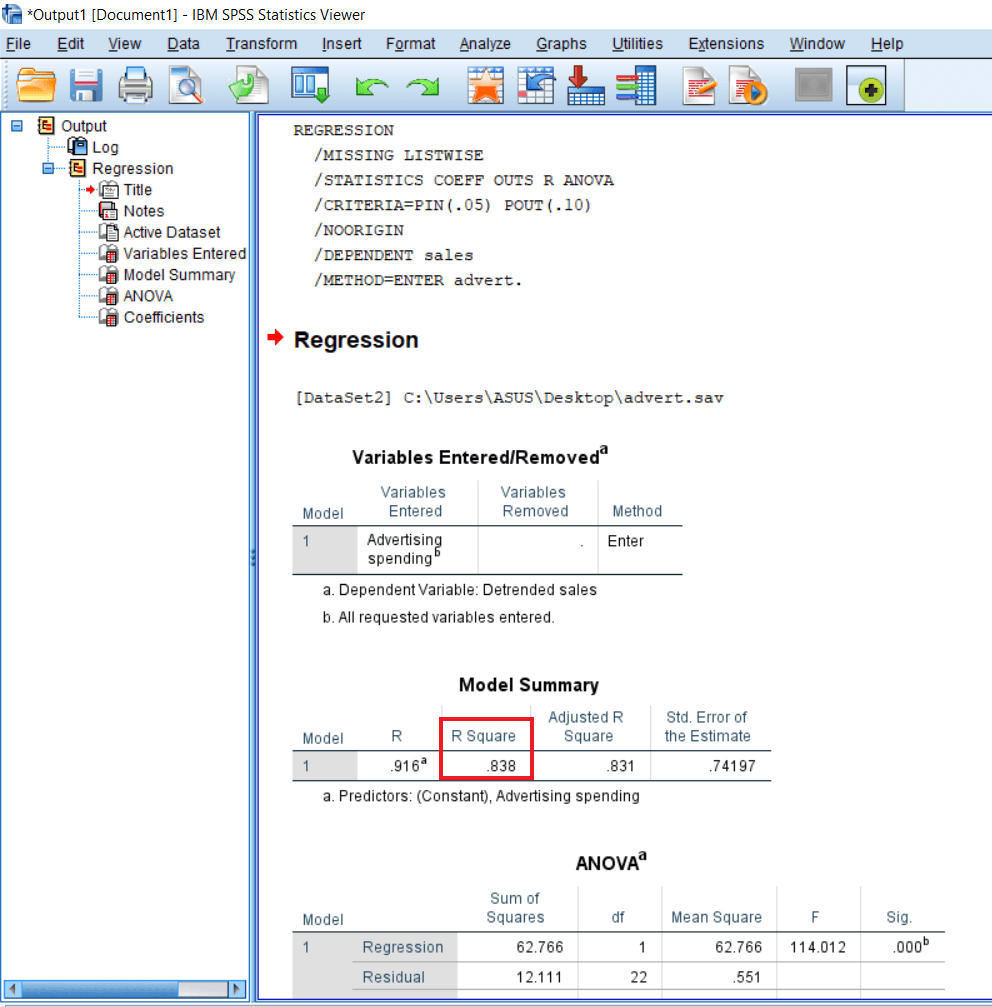The image size is (992, 1007).
Task: Select Coefficients in the outline tree
Action: pyautogui.click(x=164, y=317)
